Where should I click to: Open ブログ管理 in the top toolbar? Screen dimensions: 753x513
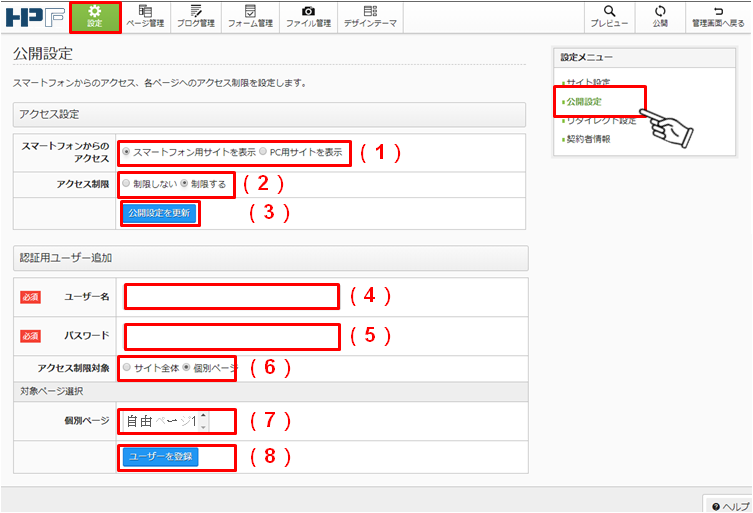point(196,17)
